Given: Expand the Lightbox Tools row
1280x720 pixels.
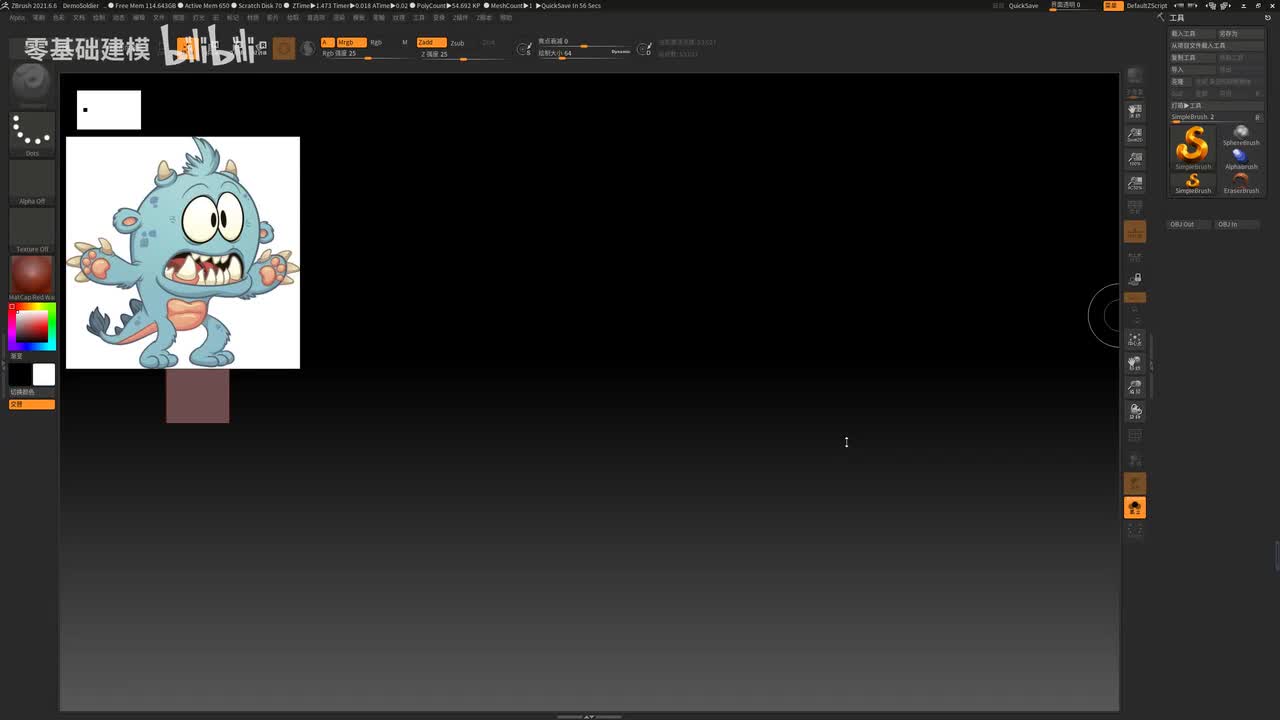Looking at the screenshot, I should [x=1217, y=105].
